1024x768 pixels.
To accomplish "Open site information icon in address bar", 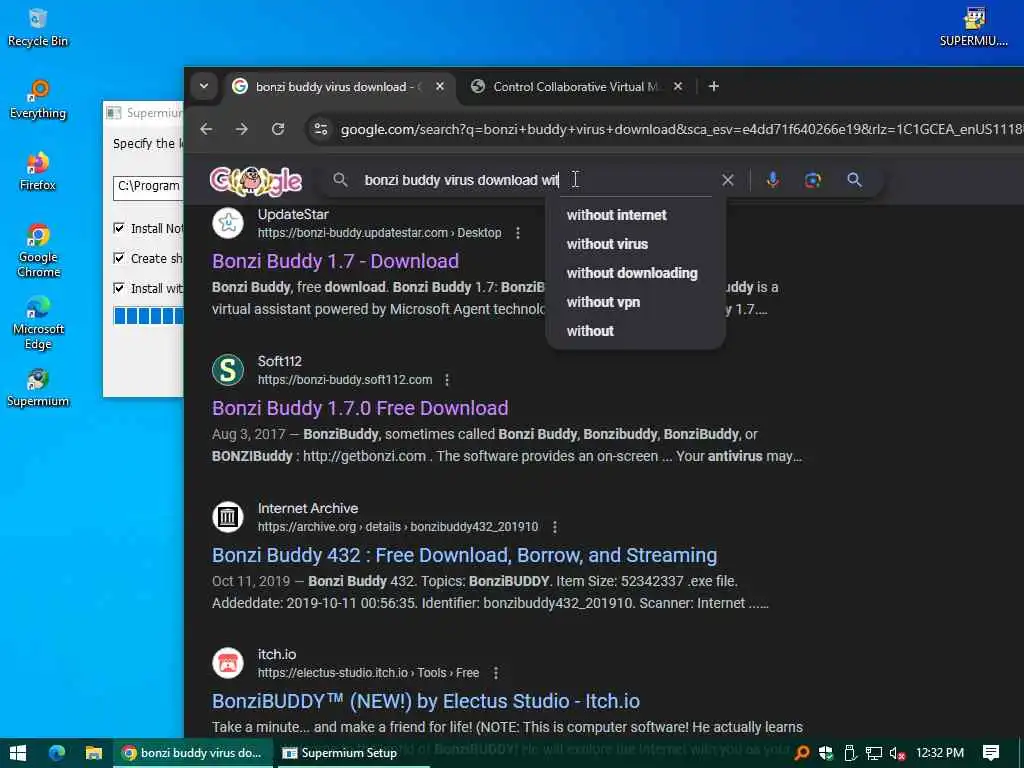I will tap(321, 129).
